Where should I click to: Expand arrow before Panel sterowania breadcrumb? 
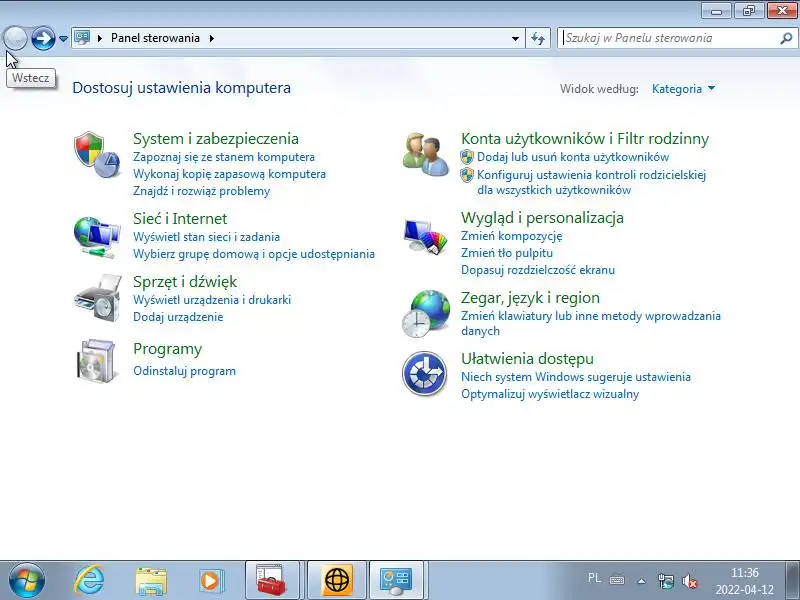[x=99, y=38]
